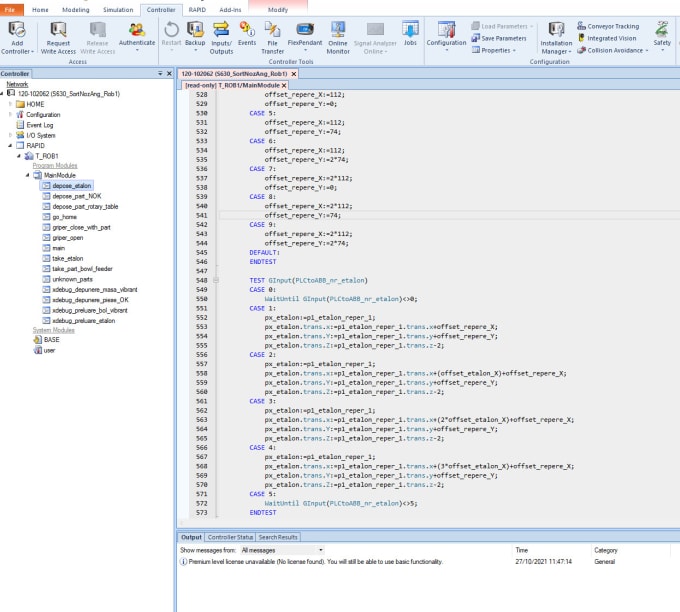This screenshot has width=680, height=612.
Task: Click Collision Avoidance
Action: pos(612,50)
